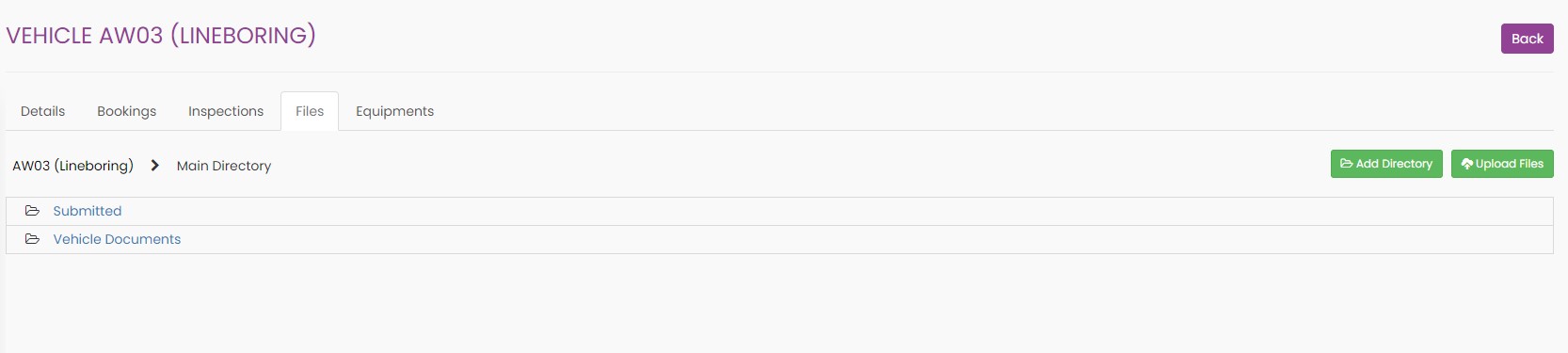
Task: Click the open-folder icon beside Submitted
Action: (32, 211)
